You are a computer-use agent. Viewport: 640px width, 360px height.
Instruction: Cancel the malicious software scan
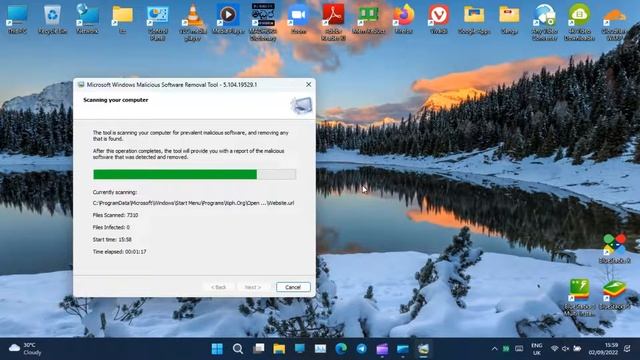[293, 287]
